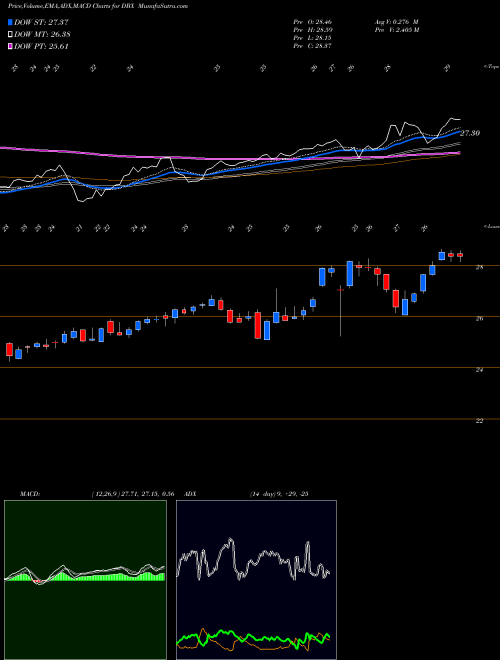Click the tall blue candlestick reaching above 28

[349, 274]
